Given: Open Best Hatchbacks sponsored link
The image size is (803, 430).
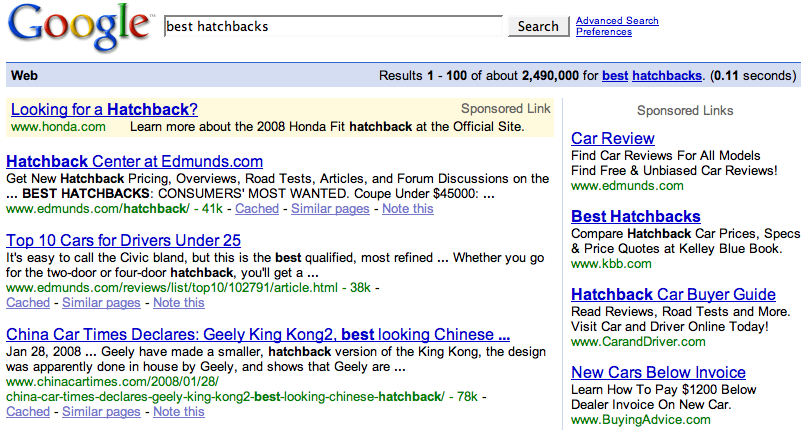Looking at the screenshot, I should pos(636,216).
